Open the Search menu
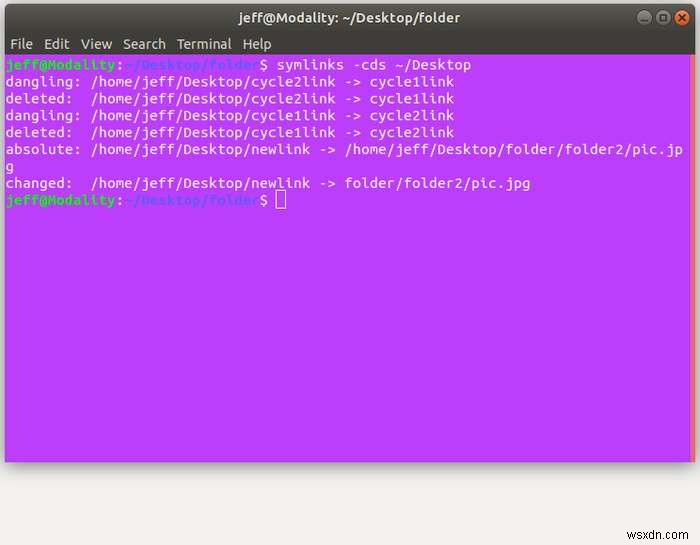700x545 pixels. point(144,44)
